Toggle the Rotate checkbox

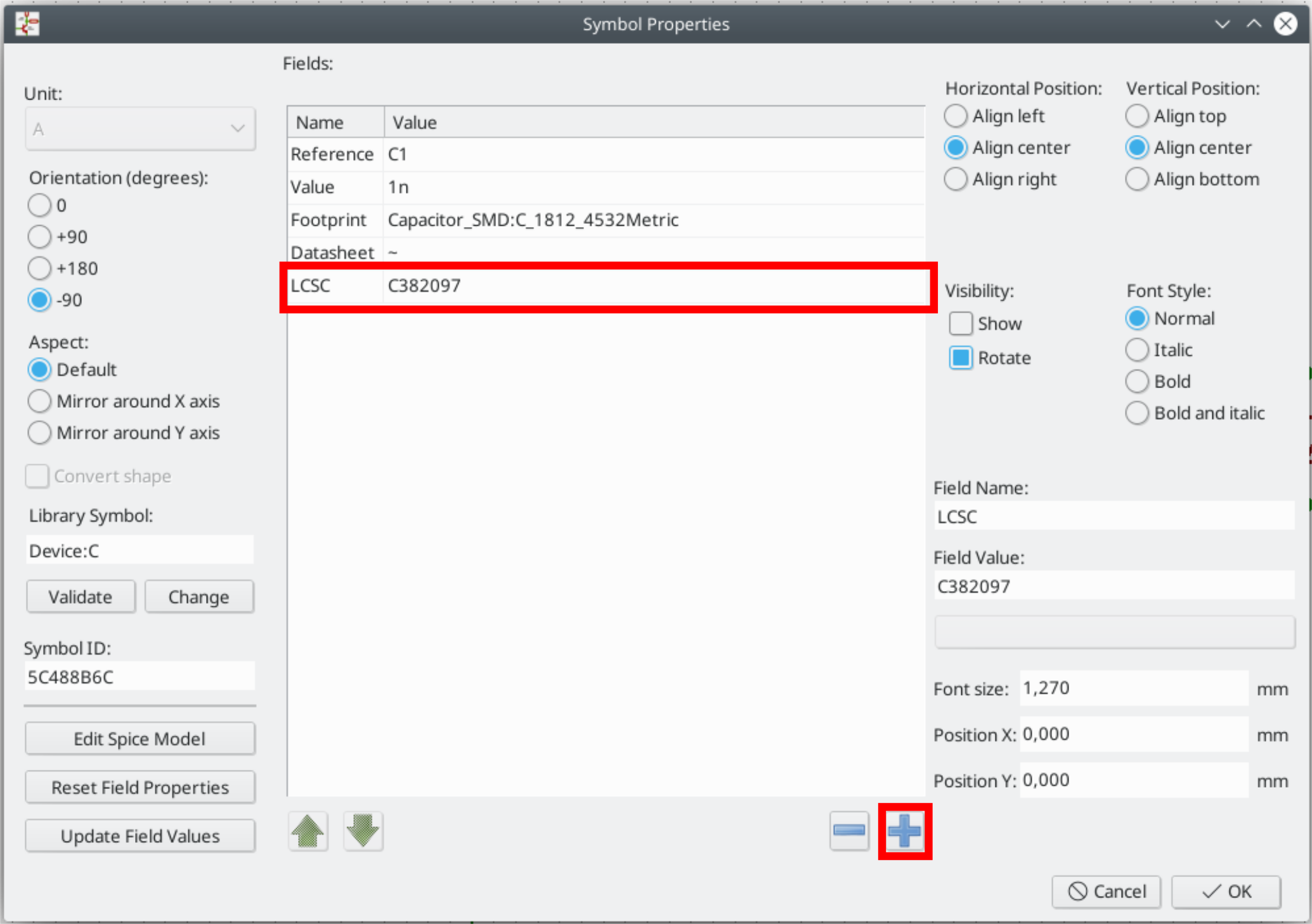960,358
